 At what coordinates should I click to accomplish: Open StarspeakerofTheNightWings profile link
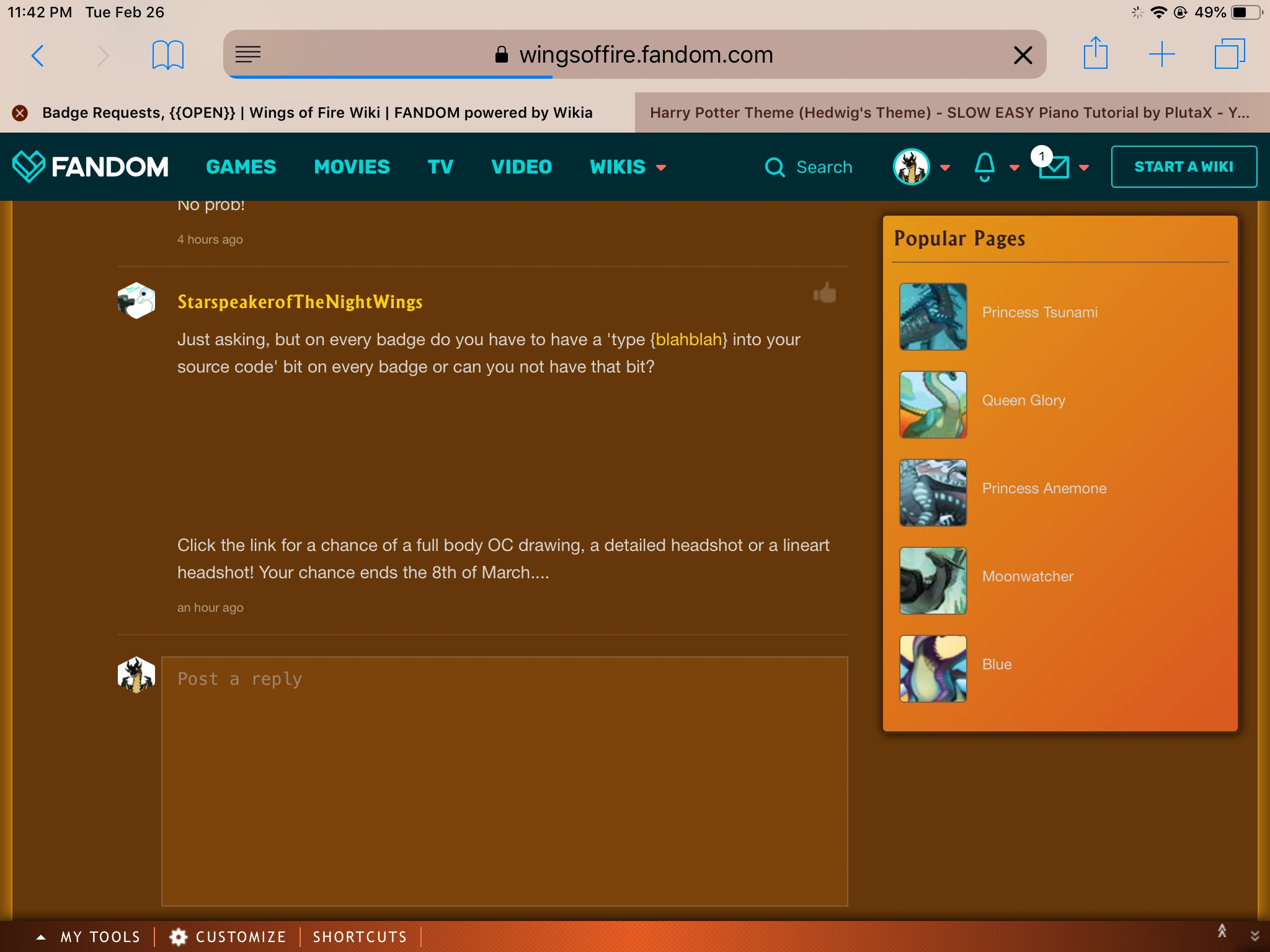tap(300, 302)
